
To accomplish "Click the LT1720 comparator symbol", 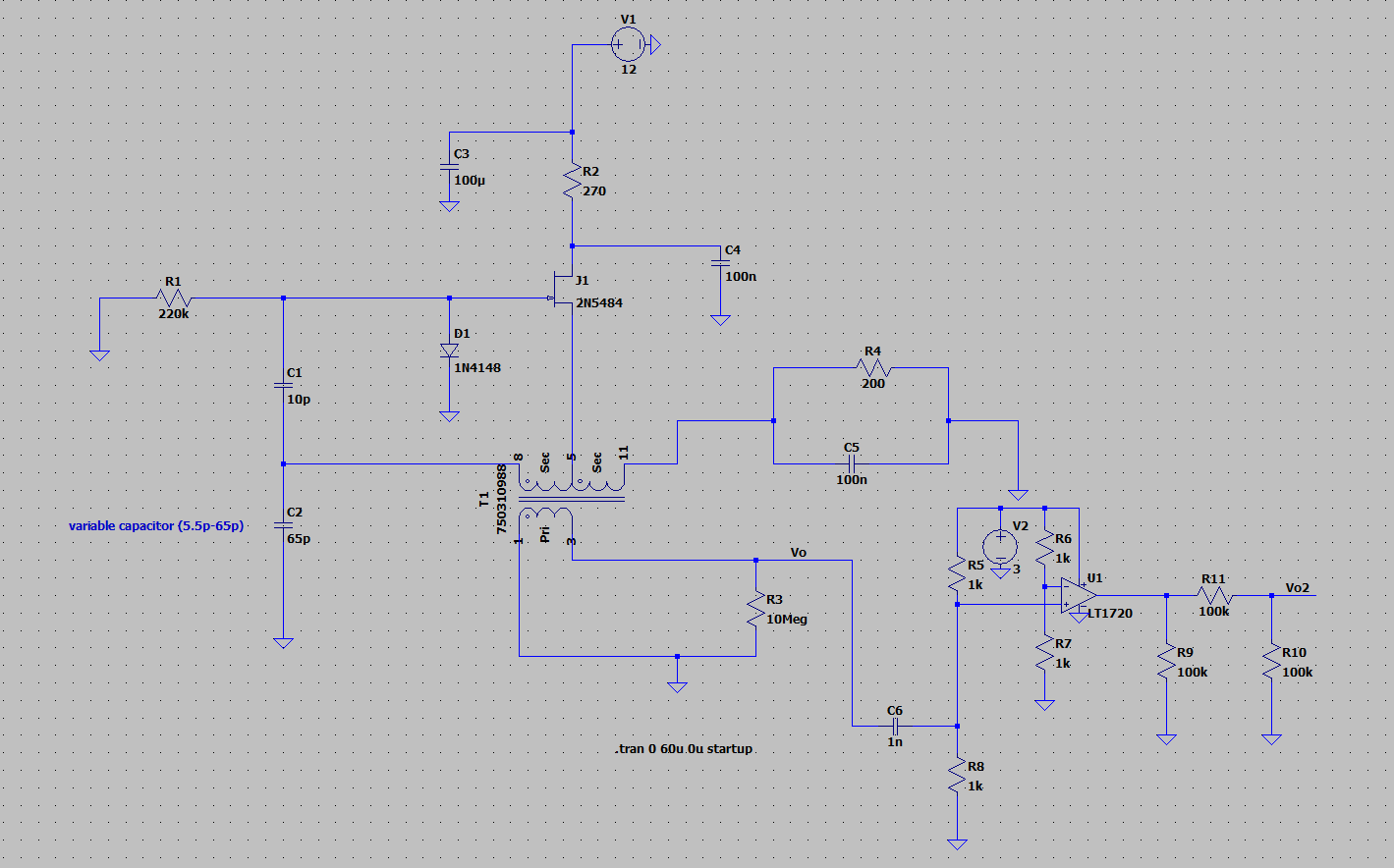I will tap(1078, 597).
